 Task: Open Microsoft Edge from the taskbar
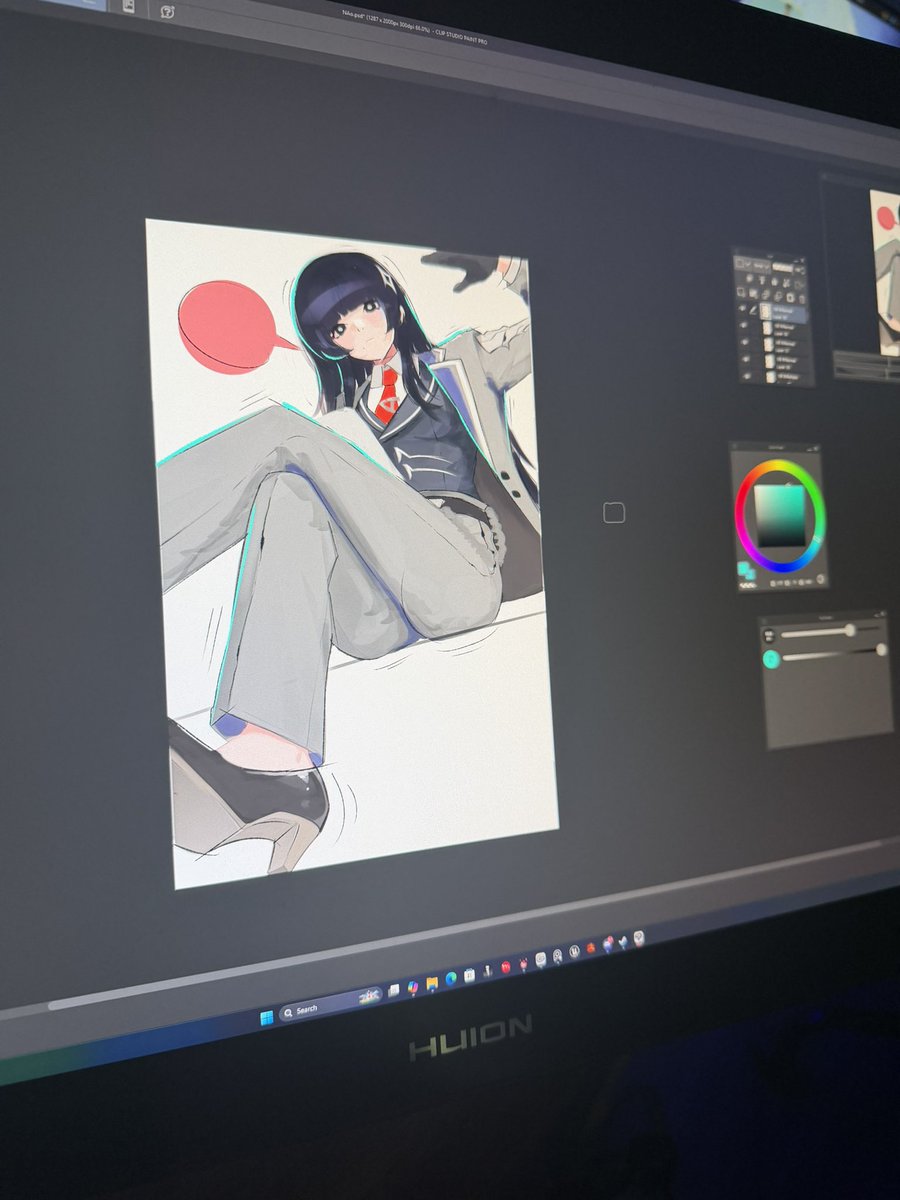(x=451, y=978)
